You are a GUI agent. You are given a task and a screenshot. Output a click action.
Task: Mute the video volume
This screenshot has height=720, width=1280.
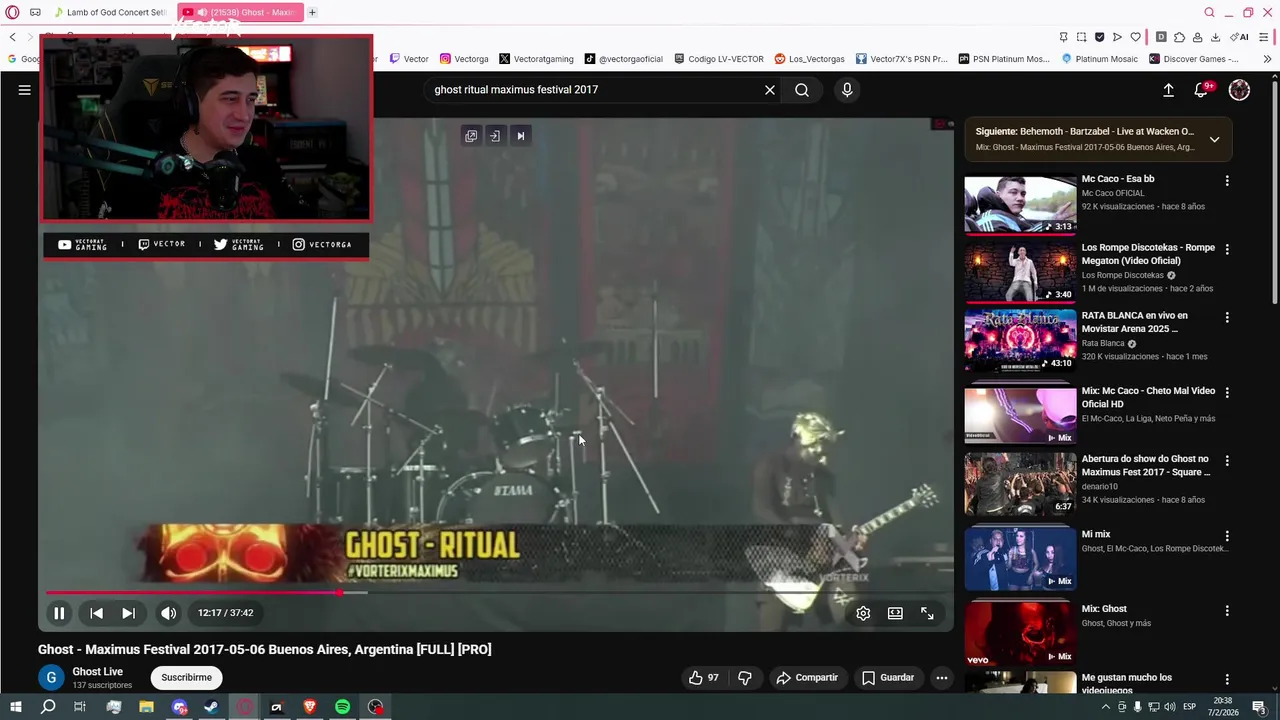[168, 613]
